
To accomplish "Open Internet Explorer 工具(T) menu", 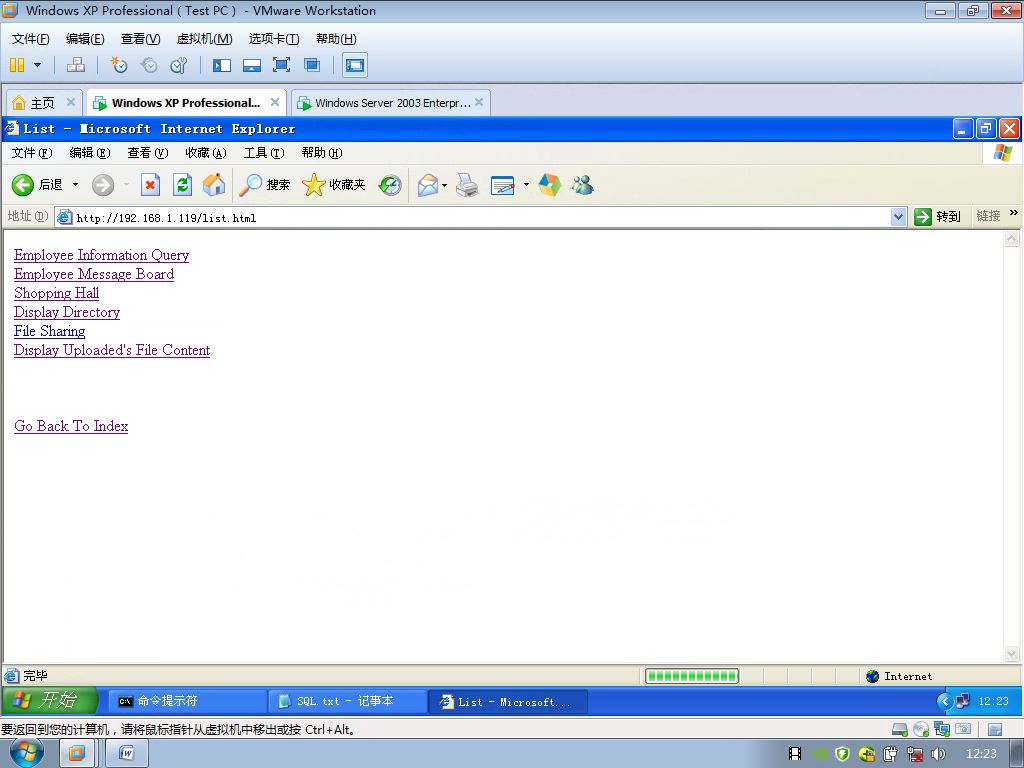I will tap(264, 153).
